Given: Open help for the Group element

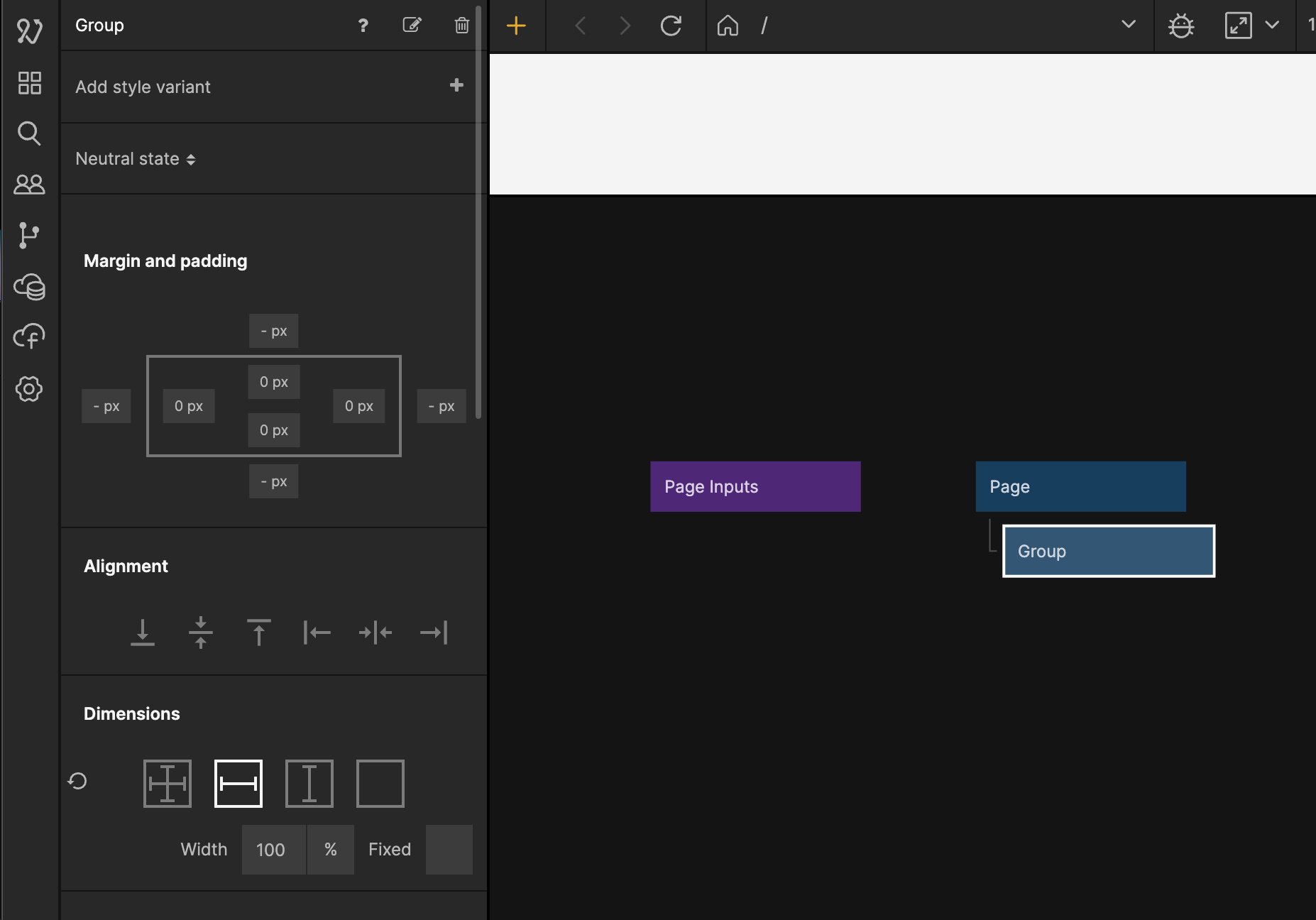Looking at the screenshot, I should [x=363, y=26].
